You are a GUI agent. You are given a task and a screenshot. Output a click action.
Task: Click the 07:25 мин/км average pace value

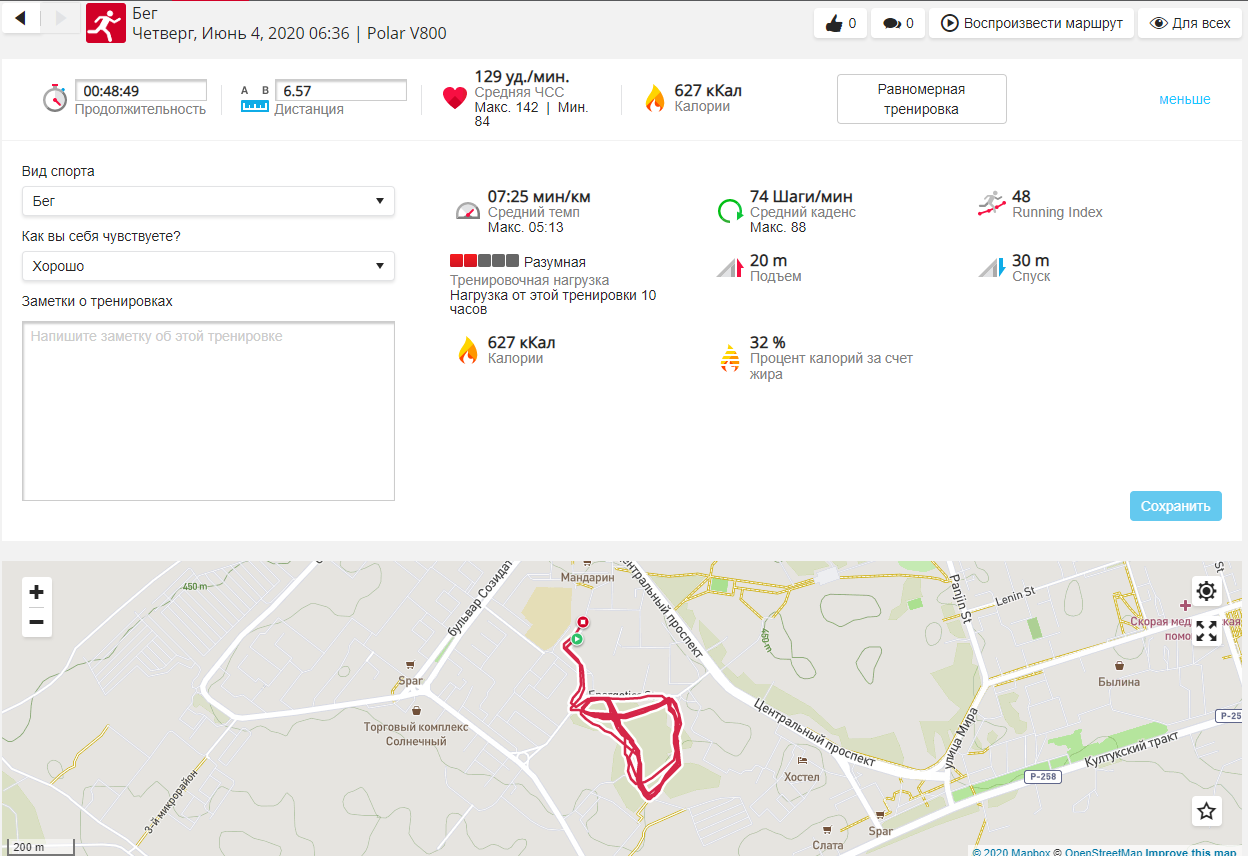tap(539, 196)
